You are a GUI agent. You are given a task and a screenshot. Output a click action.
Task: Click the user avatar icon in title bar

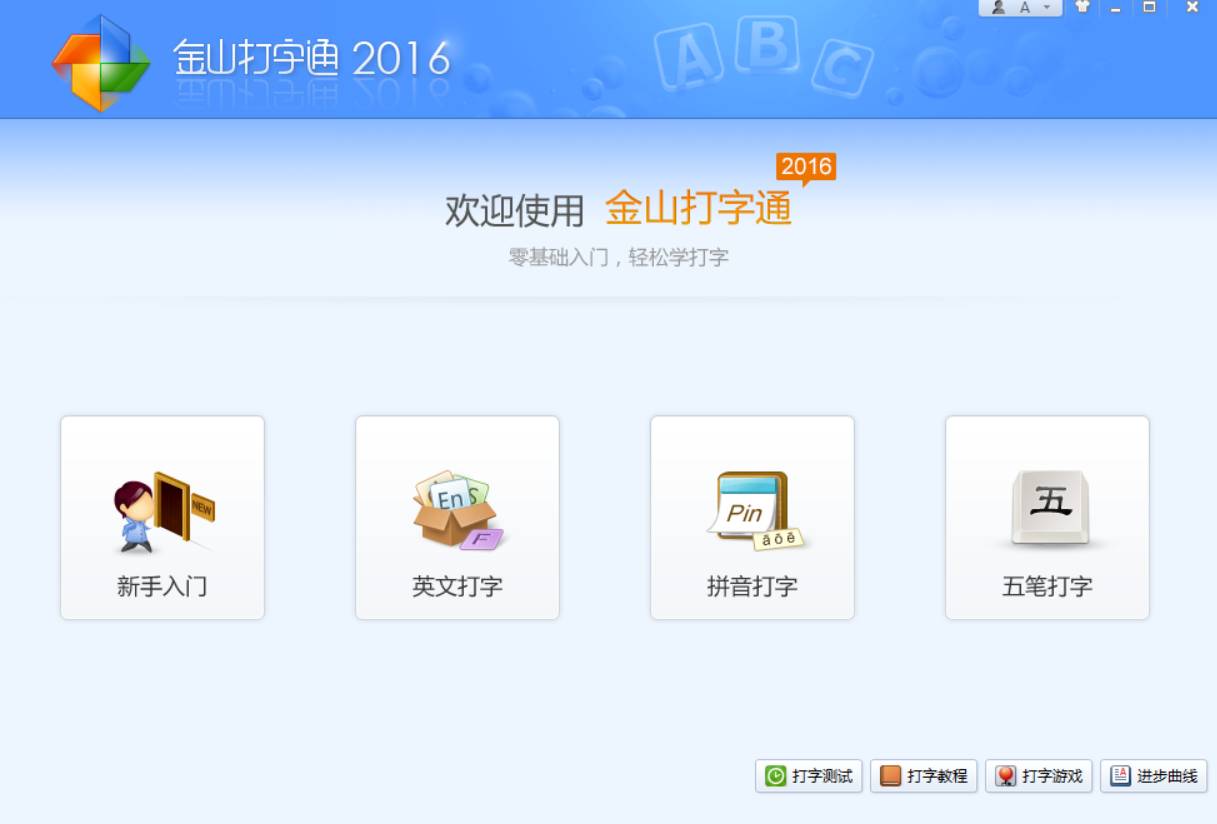(998, 7)
